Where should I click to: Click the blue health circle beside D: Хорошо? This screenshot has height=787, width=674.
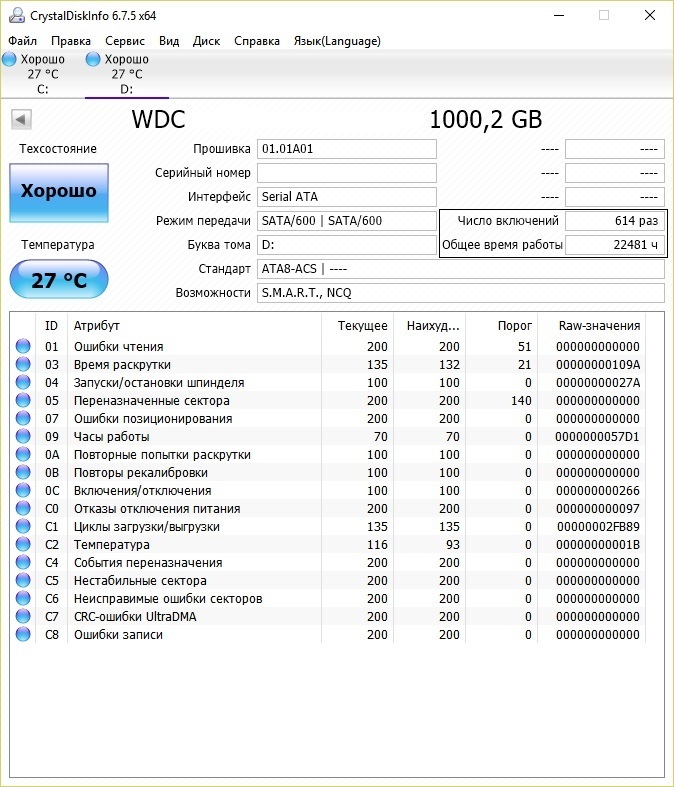pyautogui.click(x=93, y=59)
